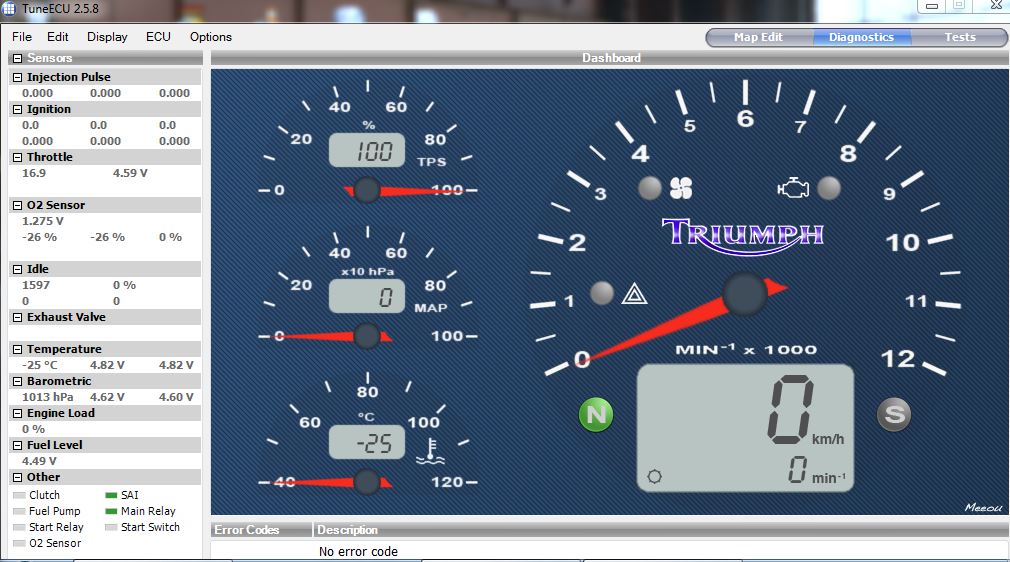Collapse the Injection Pulse section
The width and height of the screenshot is (1010, 562).
(17, 77)
